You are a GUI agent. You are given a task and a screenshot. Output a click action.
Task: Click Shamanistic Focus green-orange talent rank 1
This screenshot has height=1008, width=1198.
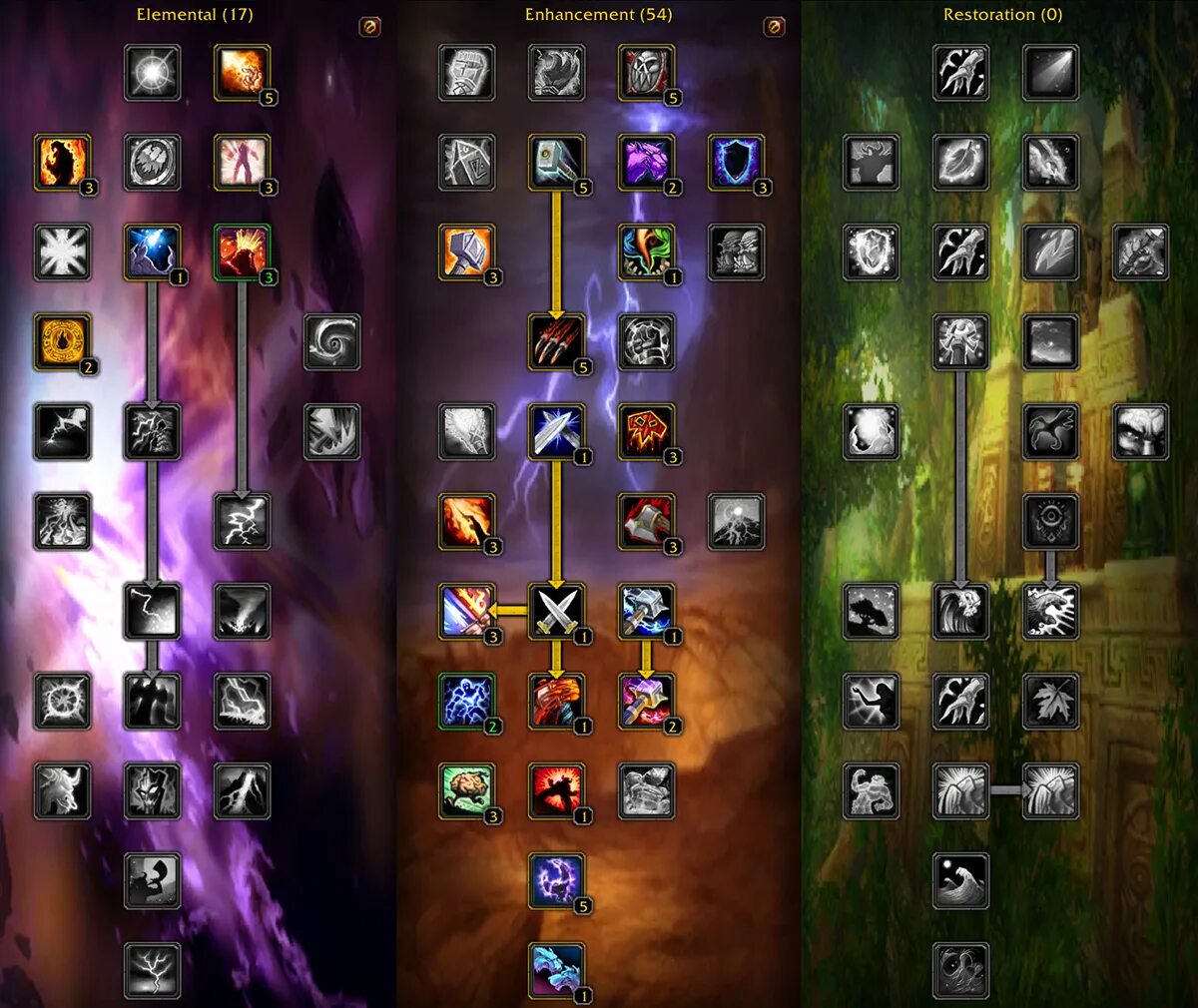pyautogui.click(x=647, y=252)
